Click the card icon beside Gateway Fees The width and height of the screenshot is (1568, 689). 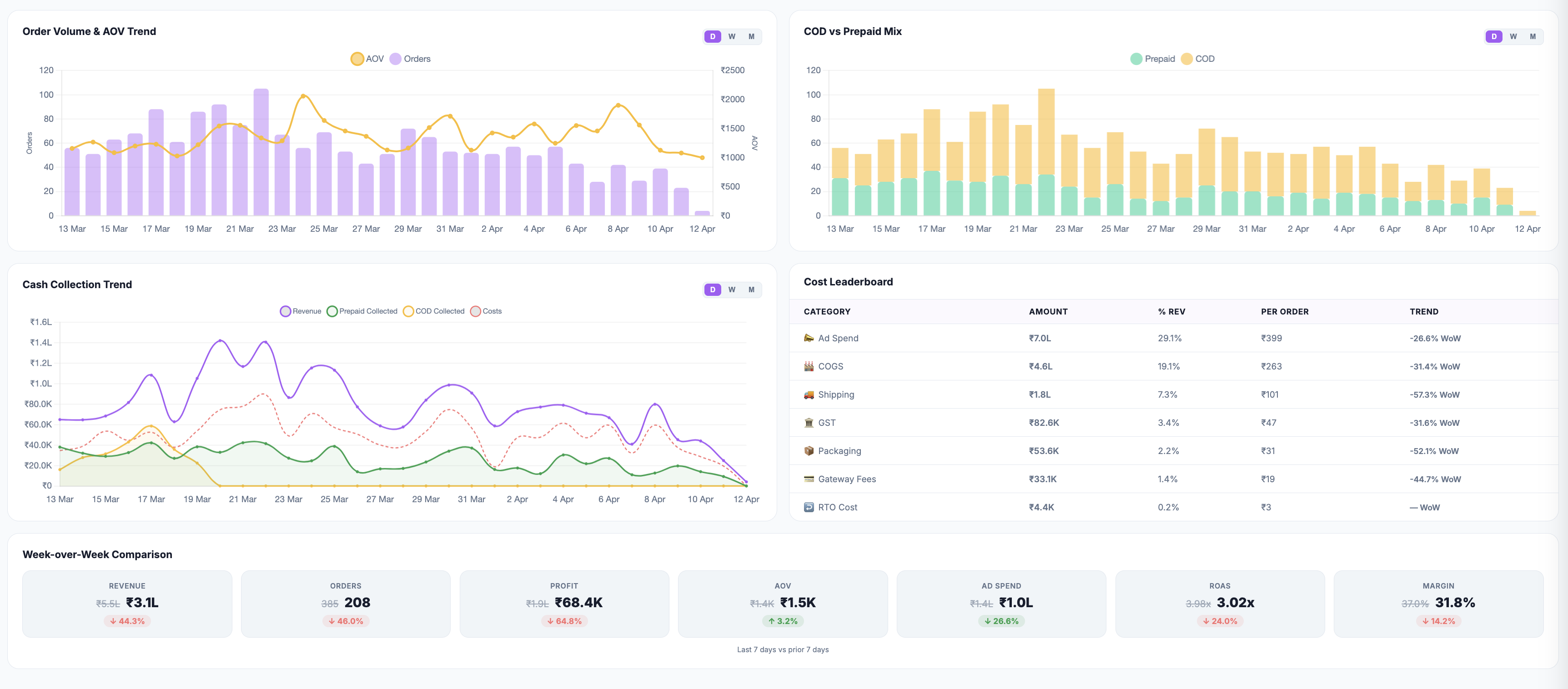[x=809, y=479]
